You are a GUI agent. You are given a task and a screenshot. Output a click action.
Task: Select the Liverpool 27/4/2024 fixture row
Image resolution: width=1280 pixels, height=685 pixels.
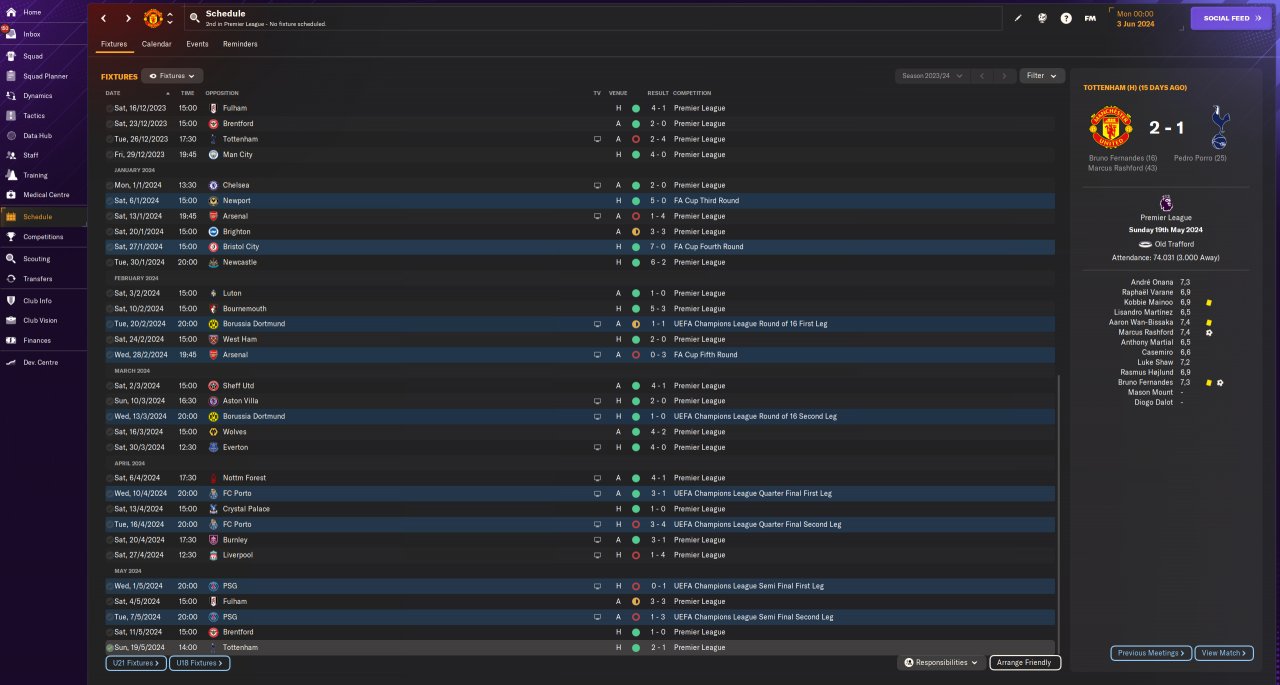[x=578, y=555]
